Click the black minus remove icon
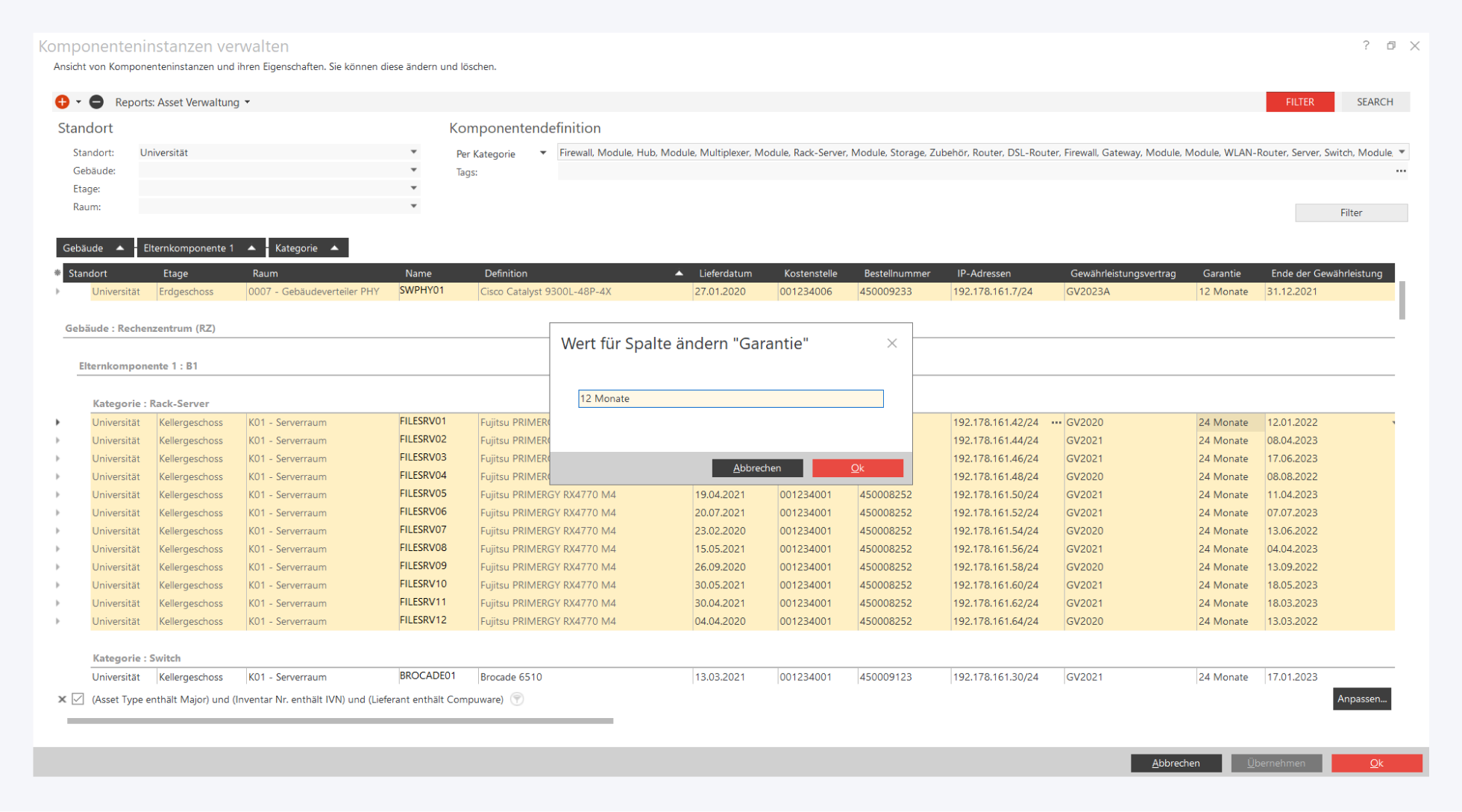This screenshot has height=812, width=1462. tap(96, 102)
